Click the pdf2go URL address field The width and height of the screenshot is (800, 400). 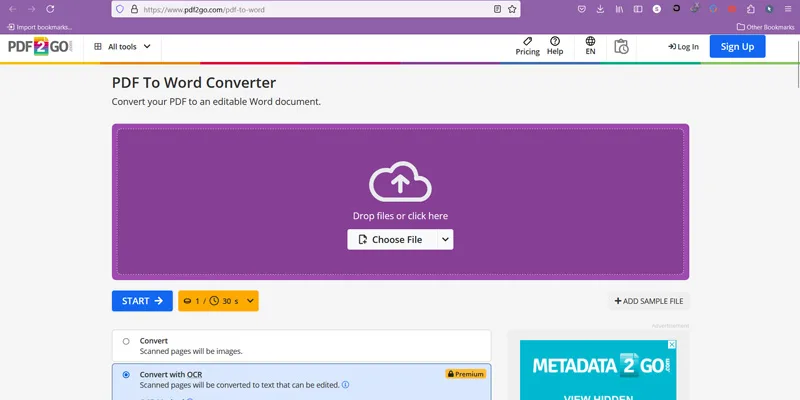[316, 9]
